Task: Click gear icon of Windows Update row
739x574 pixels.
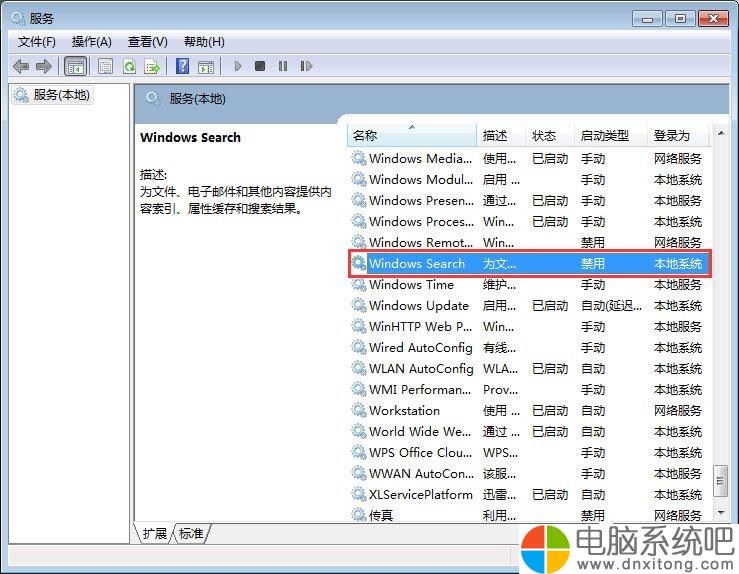Action: tap(359, 305)
